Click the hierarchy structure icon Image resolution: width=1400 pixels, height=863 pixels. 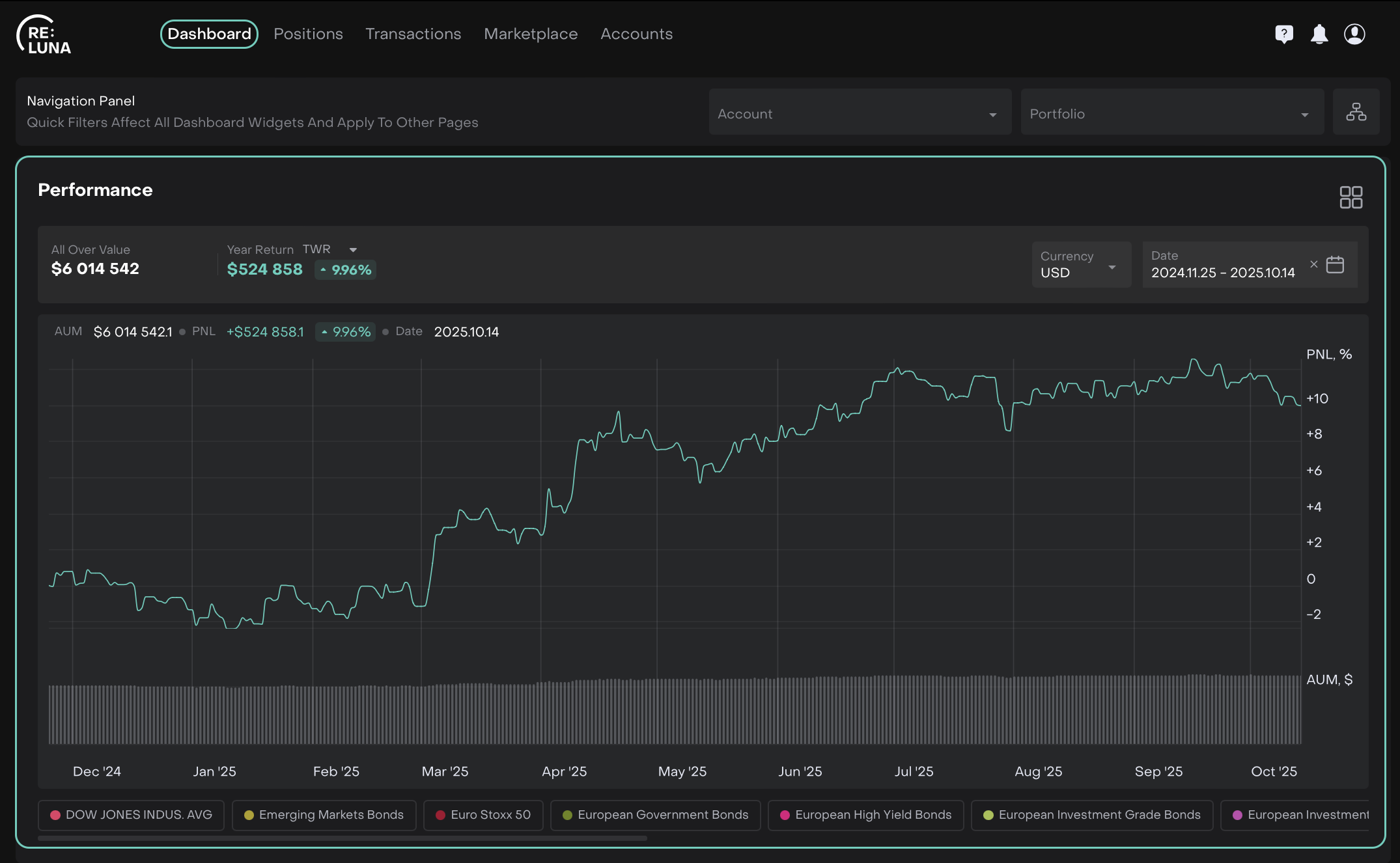click(1356, 112)
